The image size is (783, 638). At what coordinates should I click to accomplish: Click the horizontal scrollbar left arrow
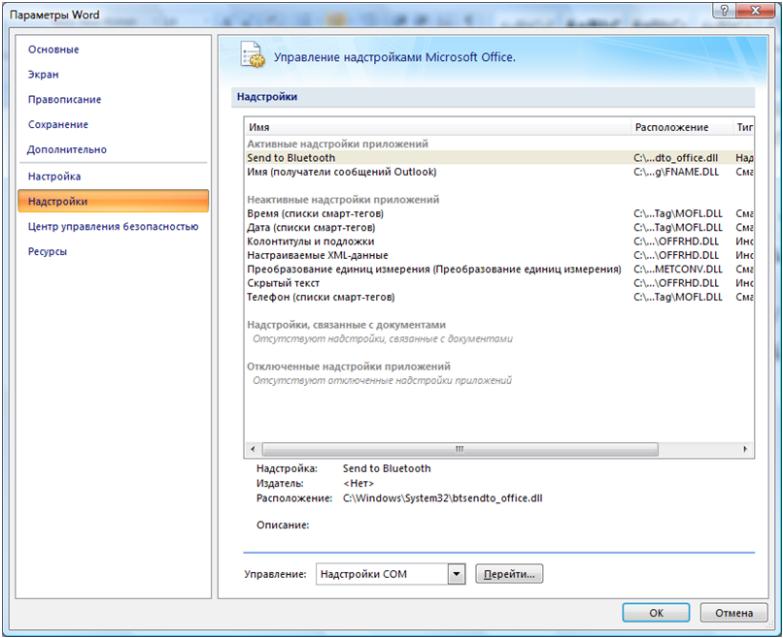pos(253,449)
